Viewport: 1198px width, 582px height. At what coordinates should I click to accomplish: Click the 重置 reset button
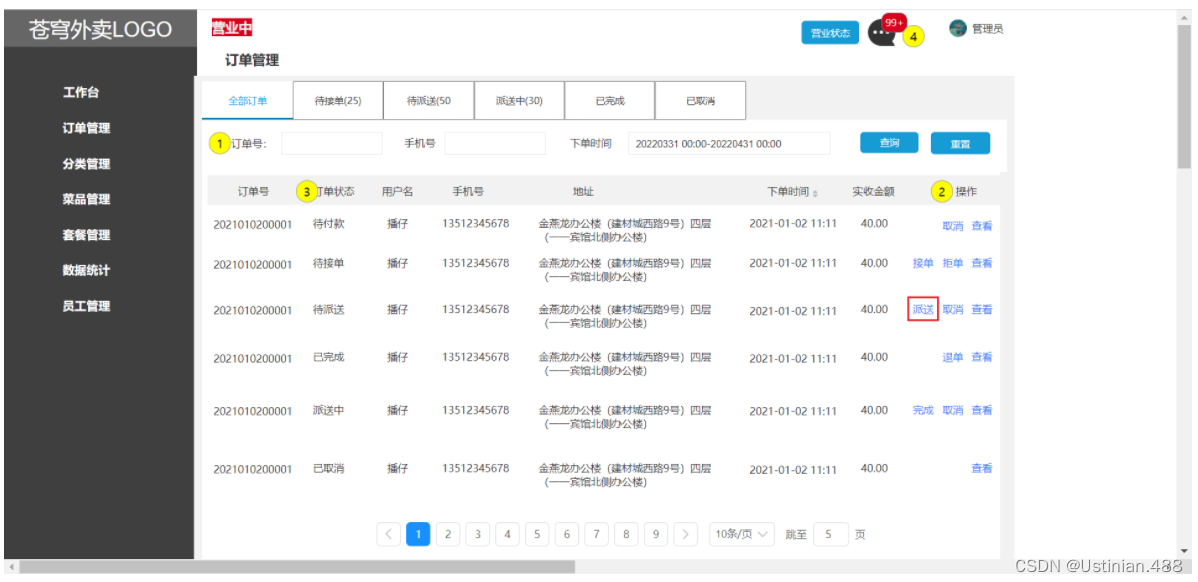coord(960,143)
